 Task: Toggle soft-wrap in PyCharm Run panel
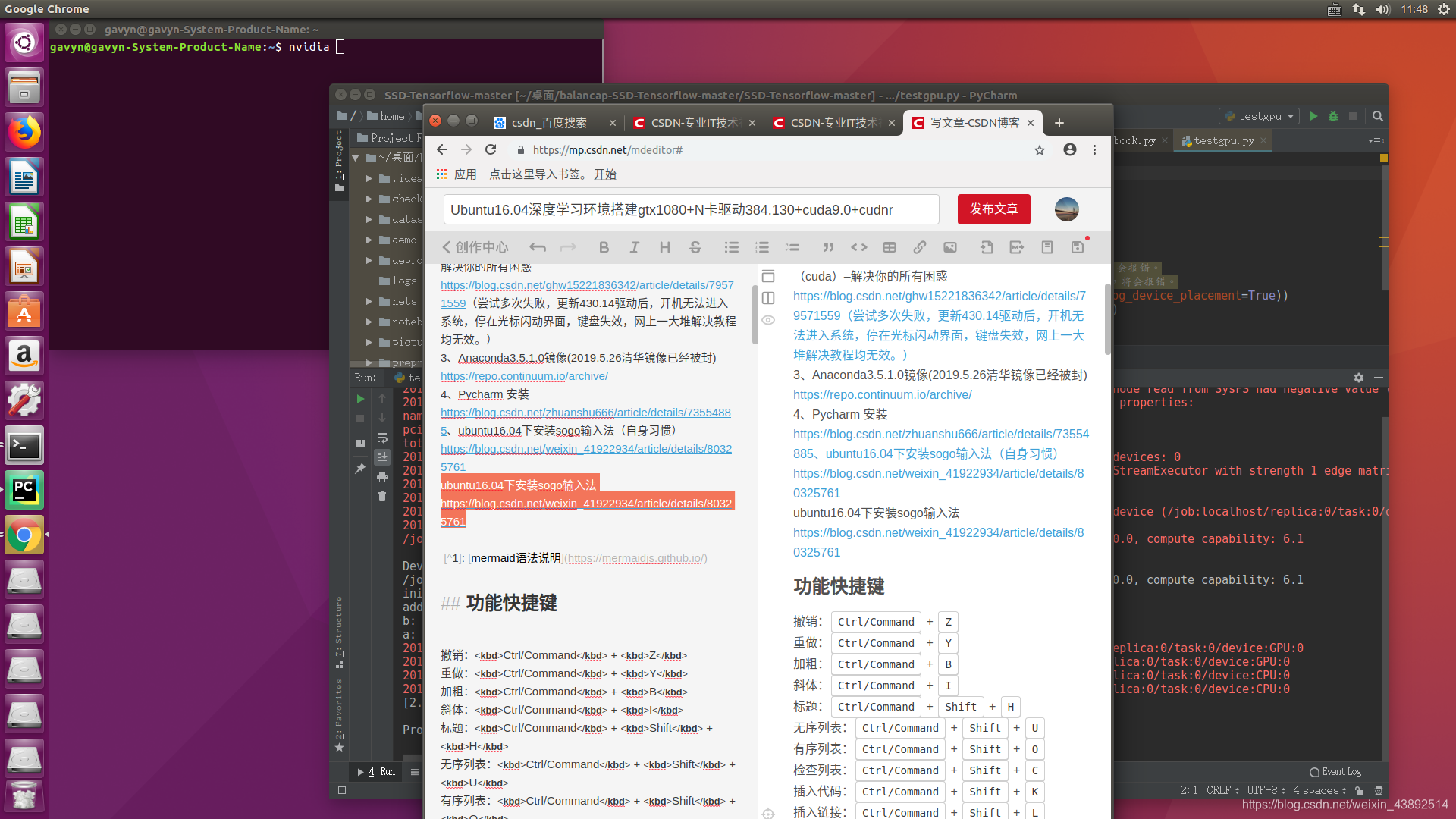point(382,438)
